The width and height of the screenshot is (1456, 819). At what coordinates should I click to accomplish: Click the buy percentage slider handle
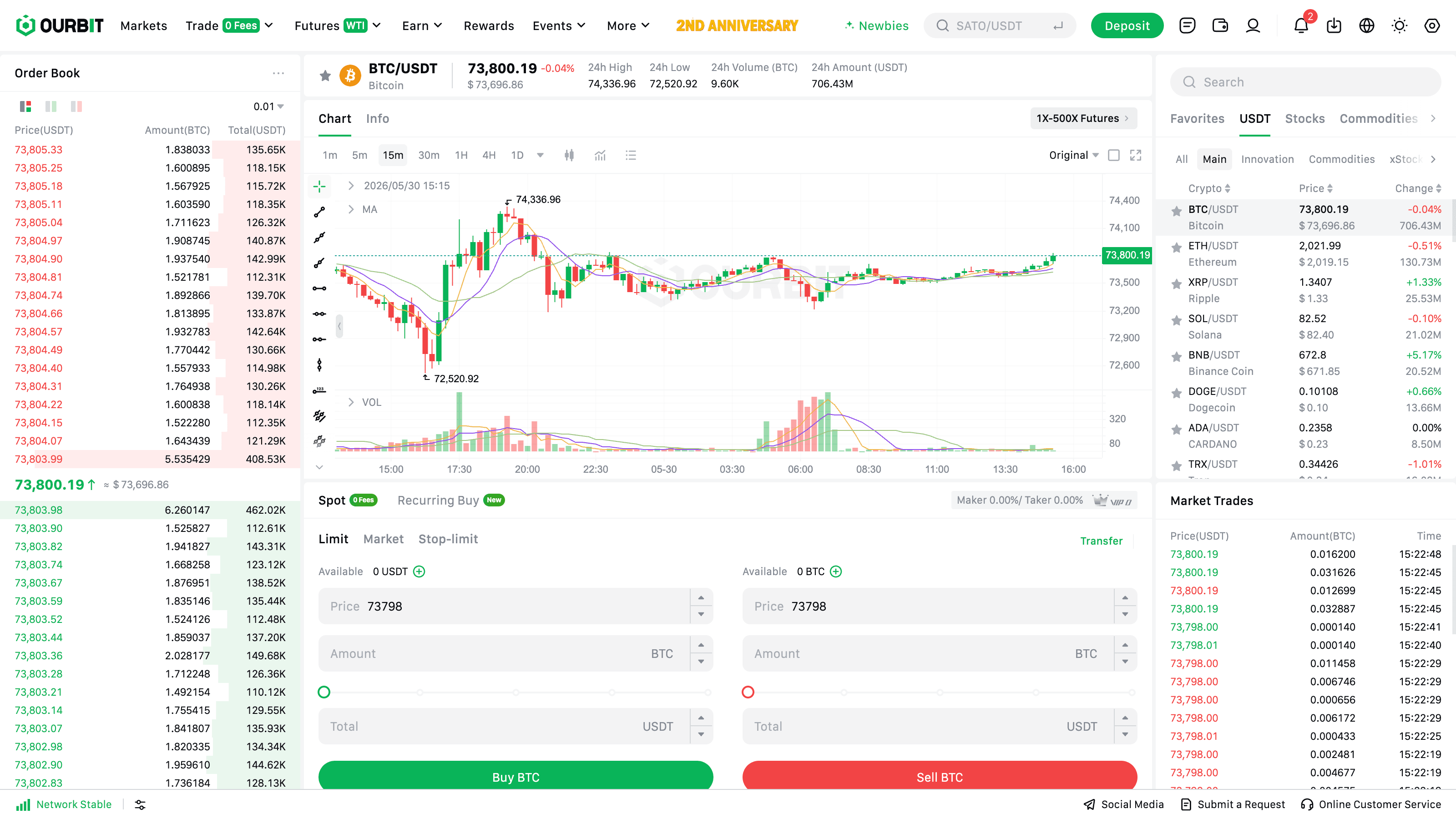pos(324,692)
